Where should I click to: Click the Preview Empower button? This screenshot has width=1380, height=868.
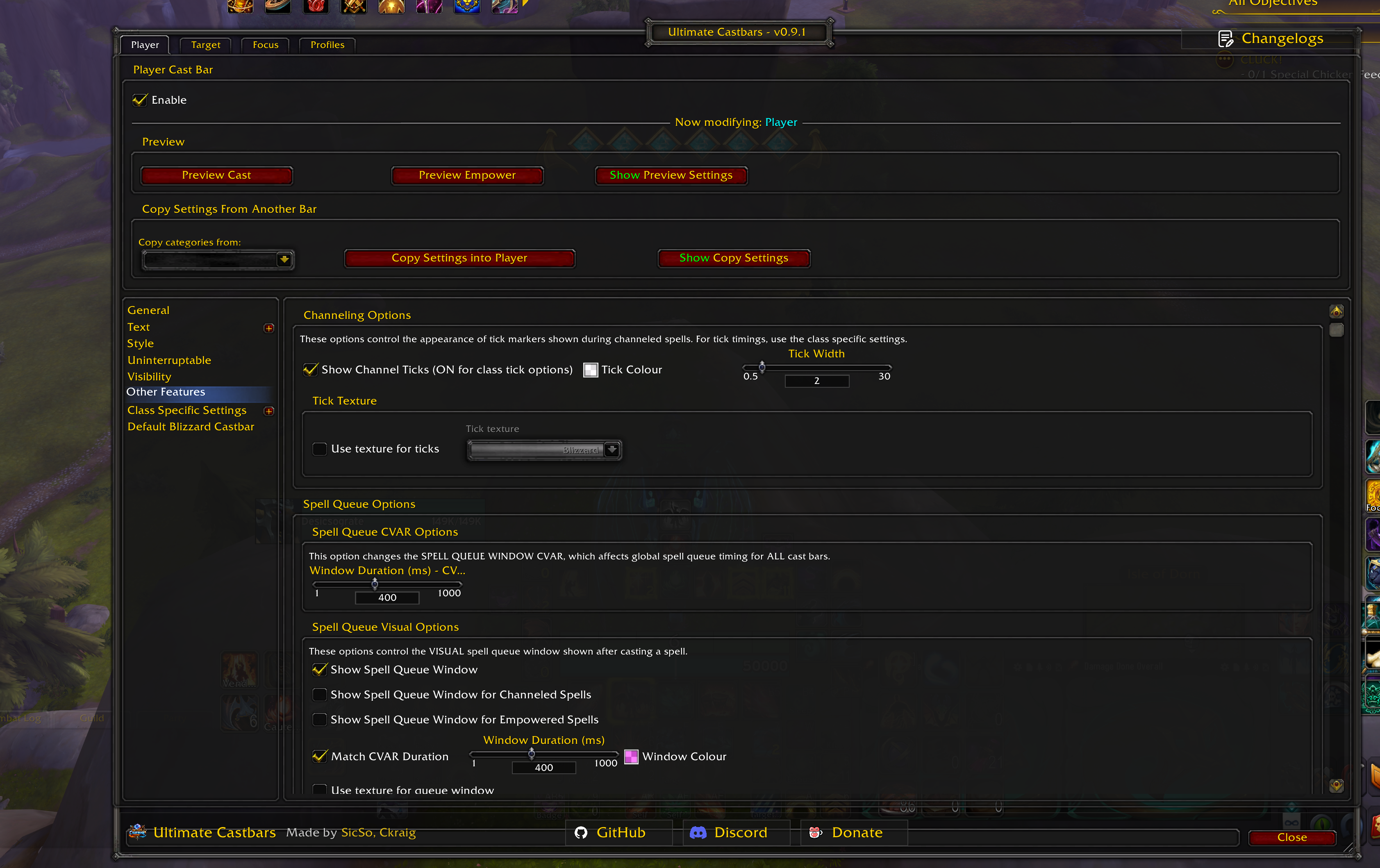(467, 175)
